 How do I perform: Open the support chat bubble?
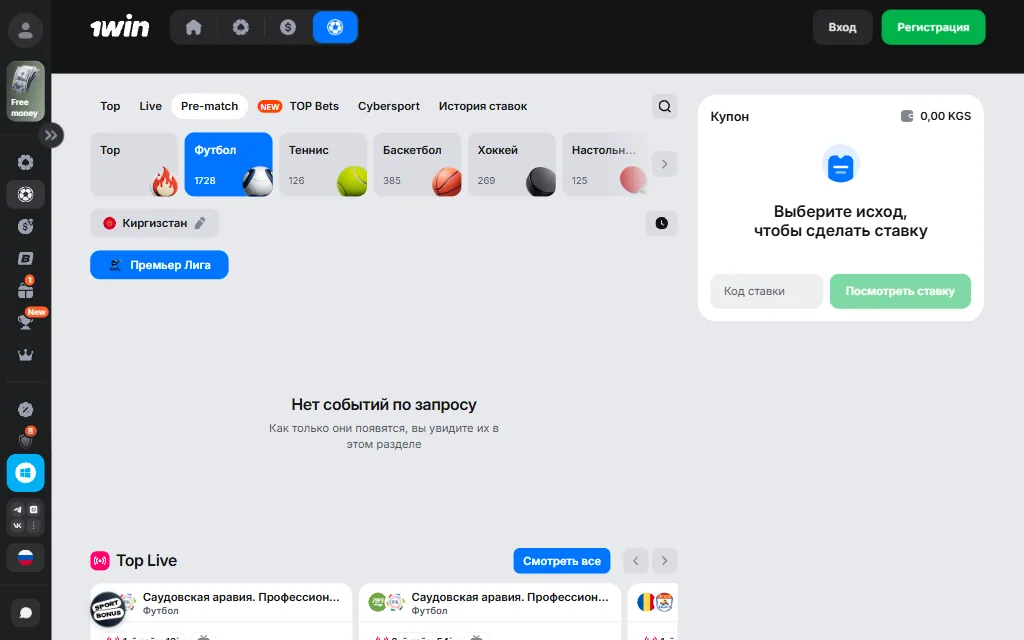(x=25, y=613)
